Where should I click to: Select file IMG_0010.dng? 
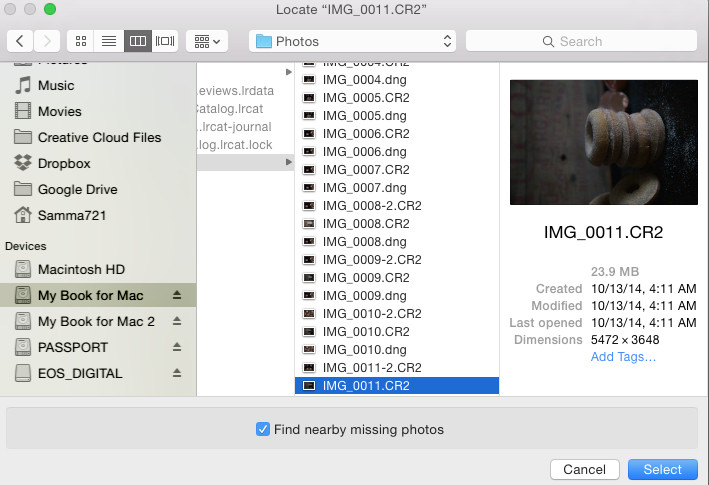[364, 350]
